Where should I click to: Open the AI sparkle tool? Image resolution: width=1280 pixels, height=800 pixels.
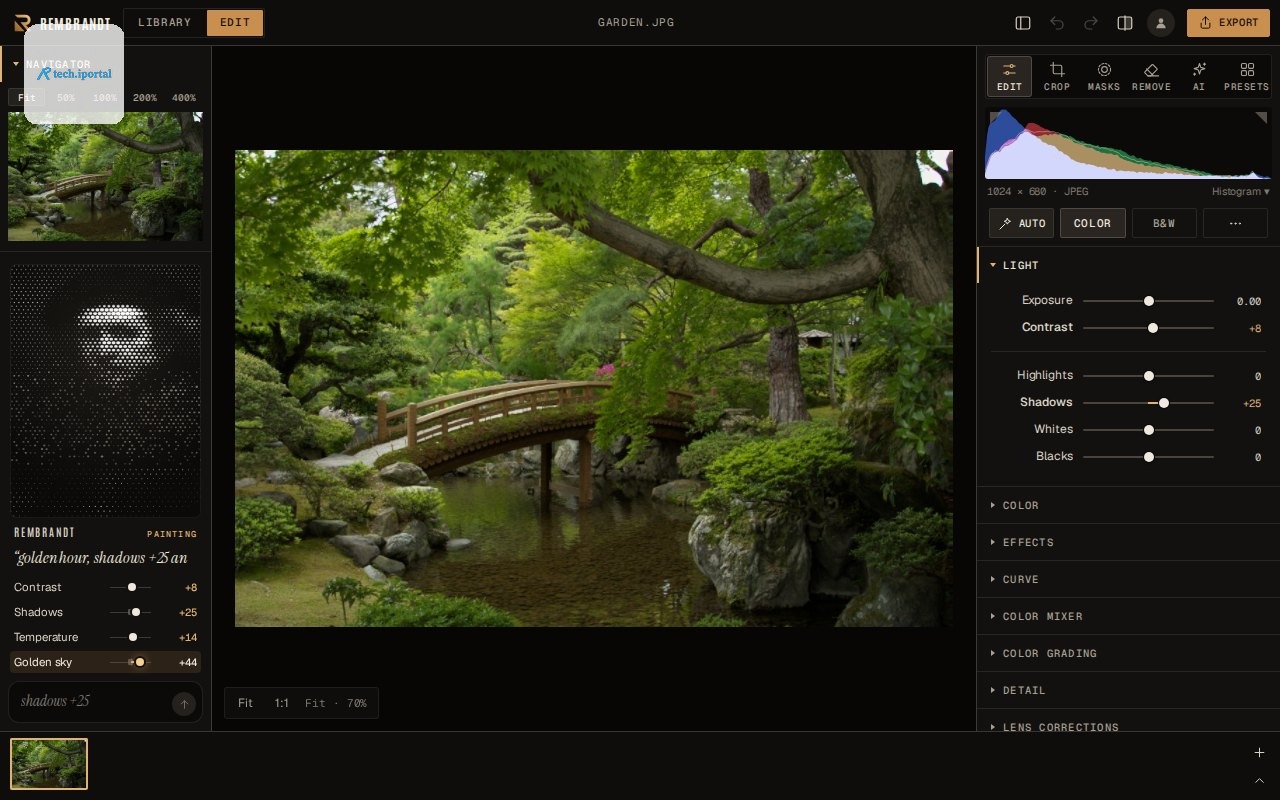pos(1199,77)
